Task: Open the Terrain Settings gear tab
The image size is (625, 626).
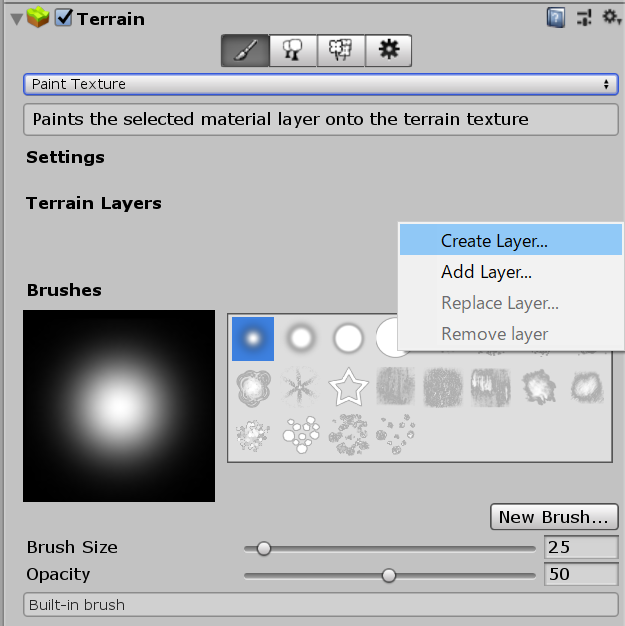Action: [388, 51]
